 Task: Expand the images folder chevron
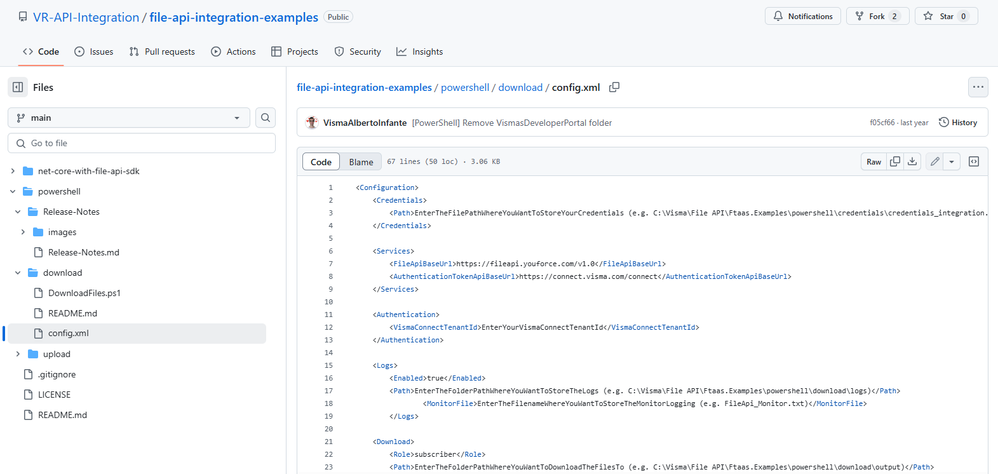(x=23, y=232)
